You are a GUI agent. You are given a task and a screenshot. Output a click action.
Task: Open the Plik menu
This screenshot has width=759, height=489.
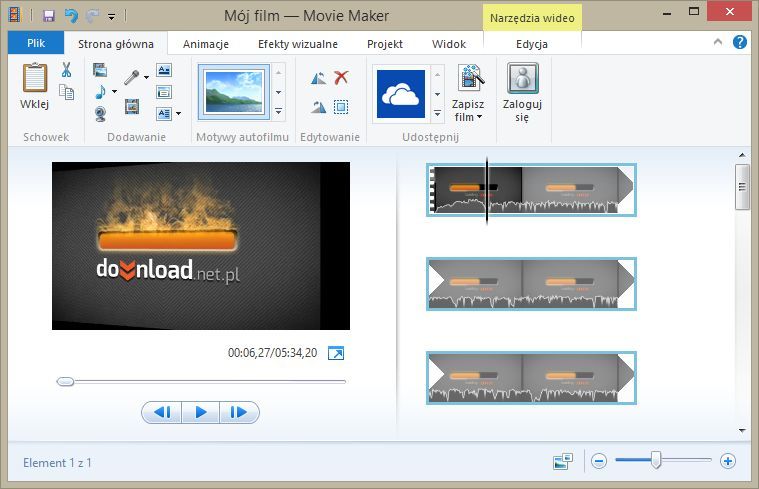tap(36, 43)
